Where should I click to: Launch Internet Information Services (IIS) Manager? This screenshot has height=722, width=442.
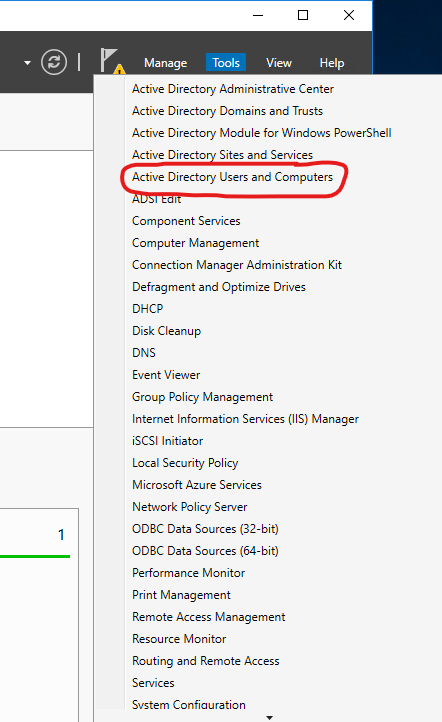click(x=245, y=419)
